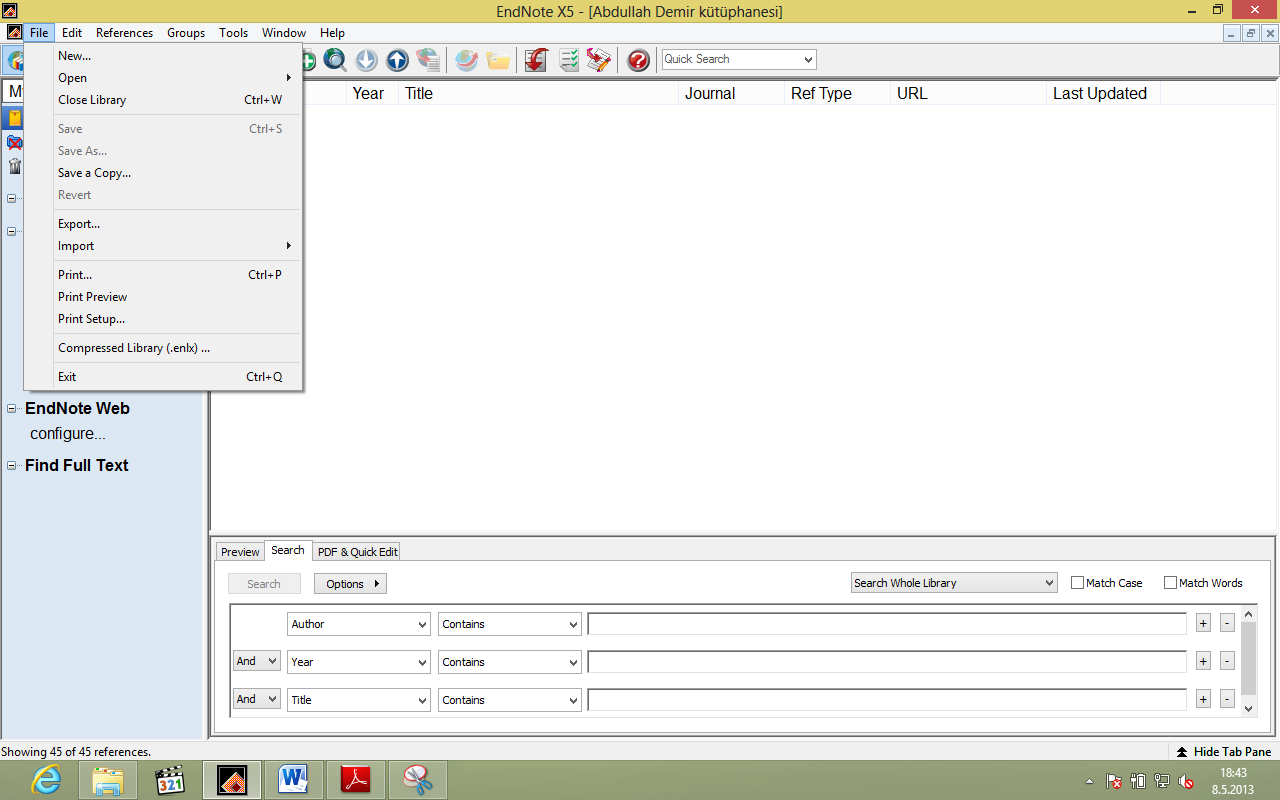Click the Action Center flag tray icon
1280x800 pixels.
click(x=1114, y=781)
